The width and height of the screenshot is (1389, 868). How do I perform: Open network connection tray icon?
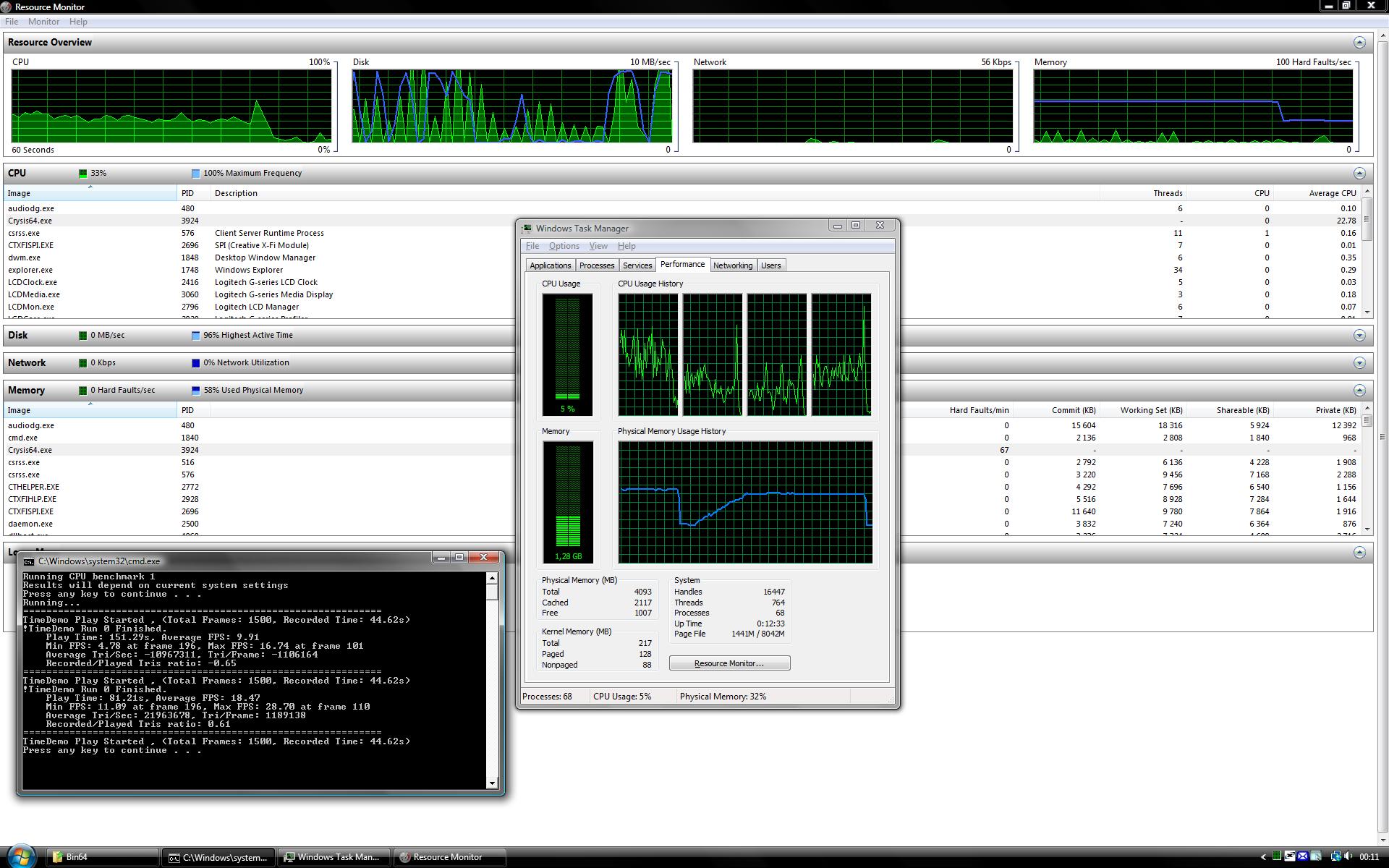(1335, 856)
